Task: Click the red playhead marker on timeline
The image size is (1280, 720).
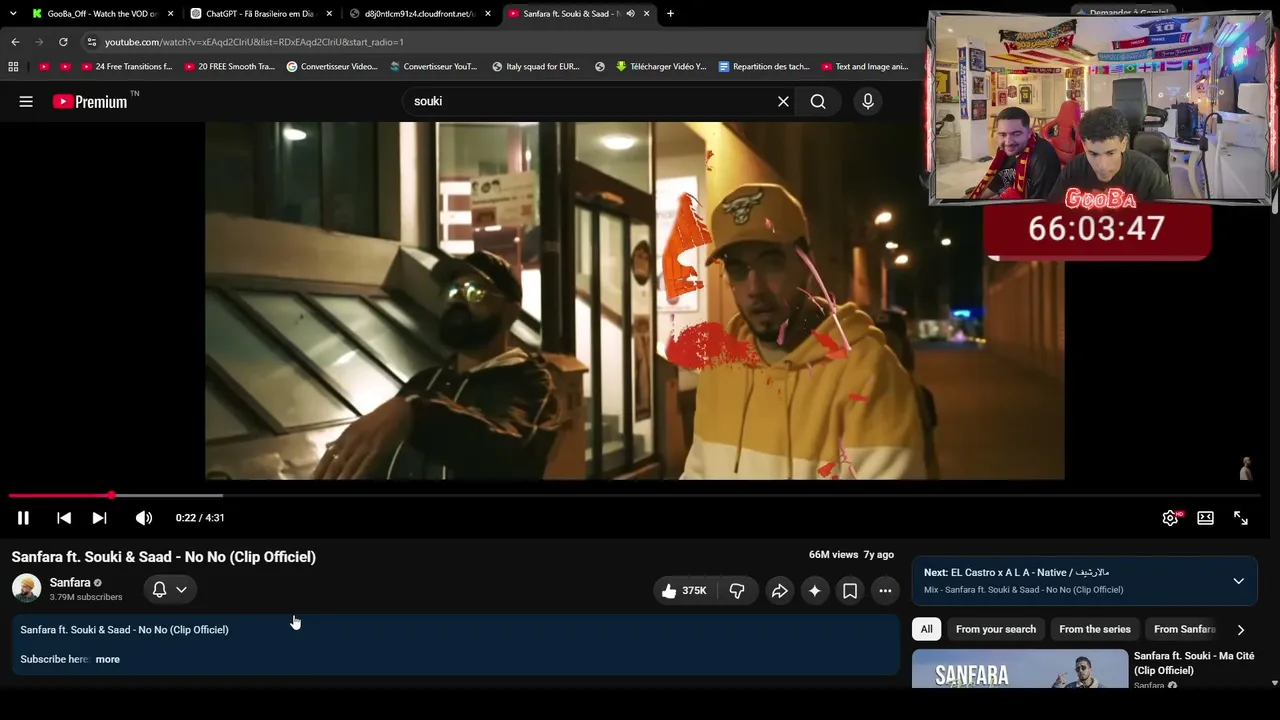Action: [x=112, y=495]
